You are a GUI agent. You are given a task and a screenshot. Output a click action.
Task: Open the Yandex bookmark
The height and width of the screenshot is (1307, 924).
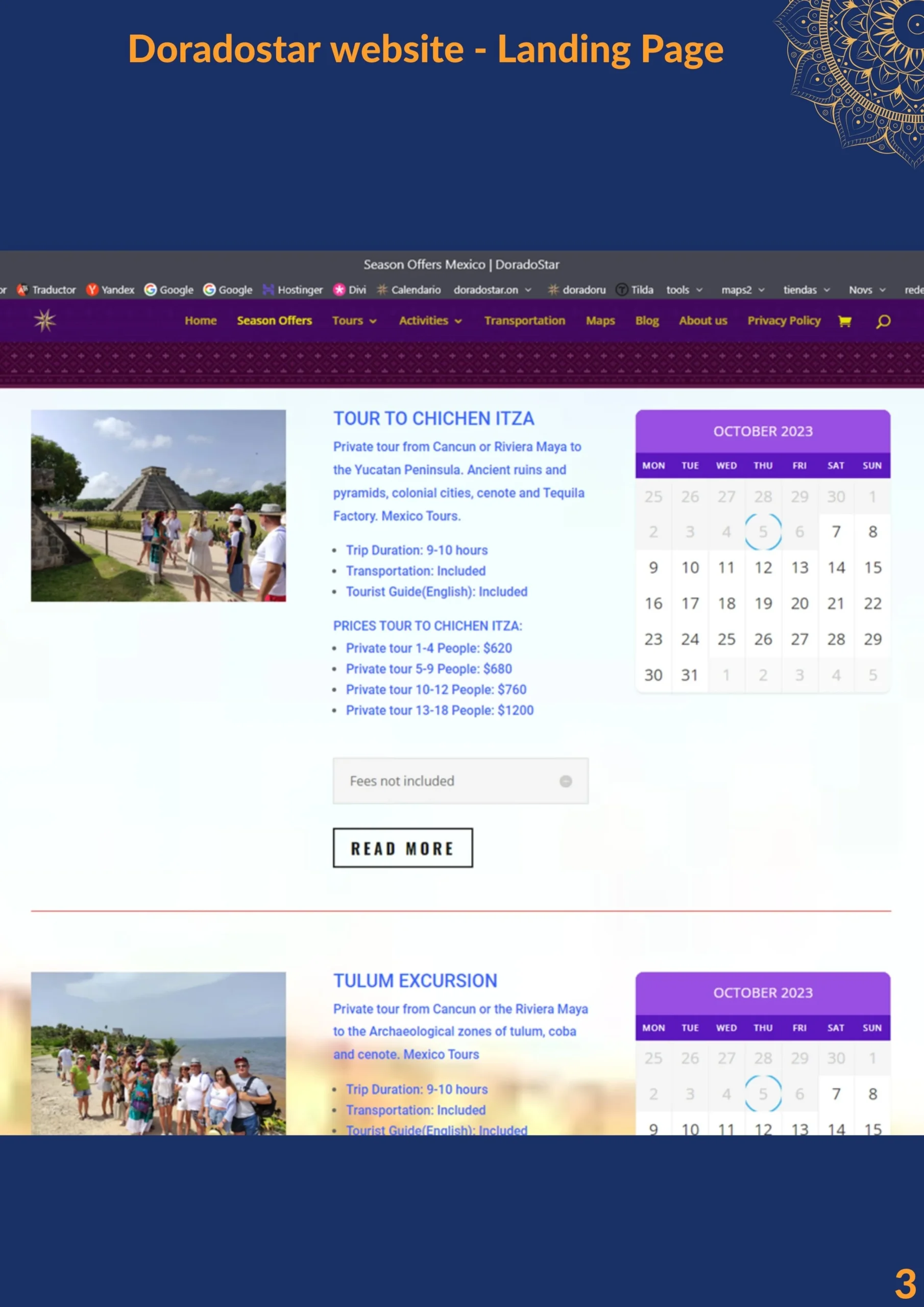tap(110, 290)
